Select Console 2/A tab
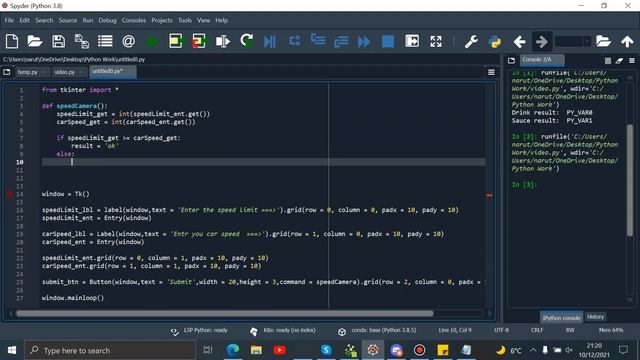The height and width of the screenshot is (360, 640). click(x=541, y=60)
